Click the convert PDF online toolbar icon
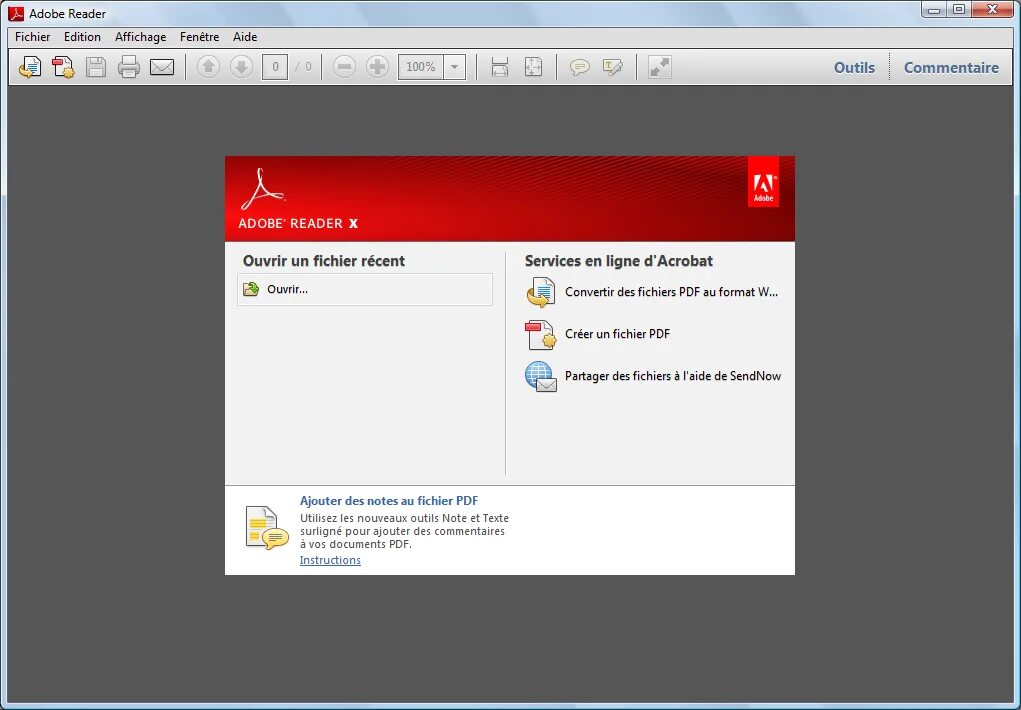The height and width of the screenshot is (710, 1021). coord(30,67)
